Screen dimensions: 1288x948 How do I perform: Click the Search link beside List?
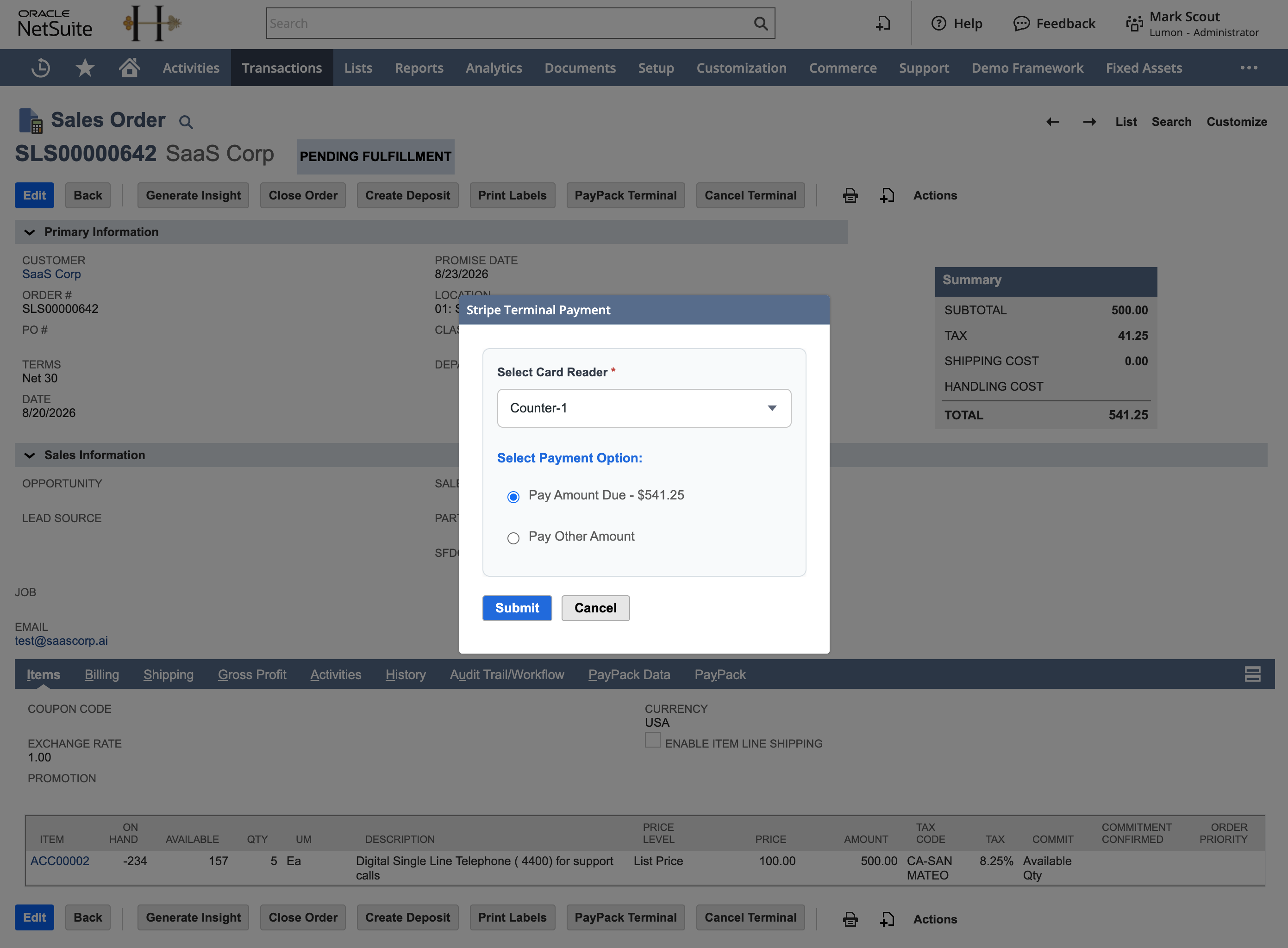(x=1171, y=122)
